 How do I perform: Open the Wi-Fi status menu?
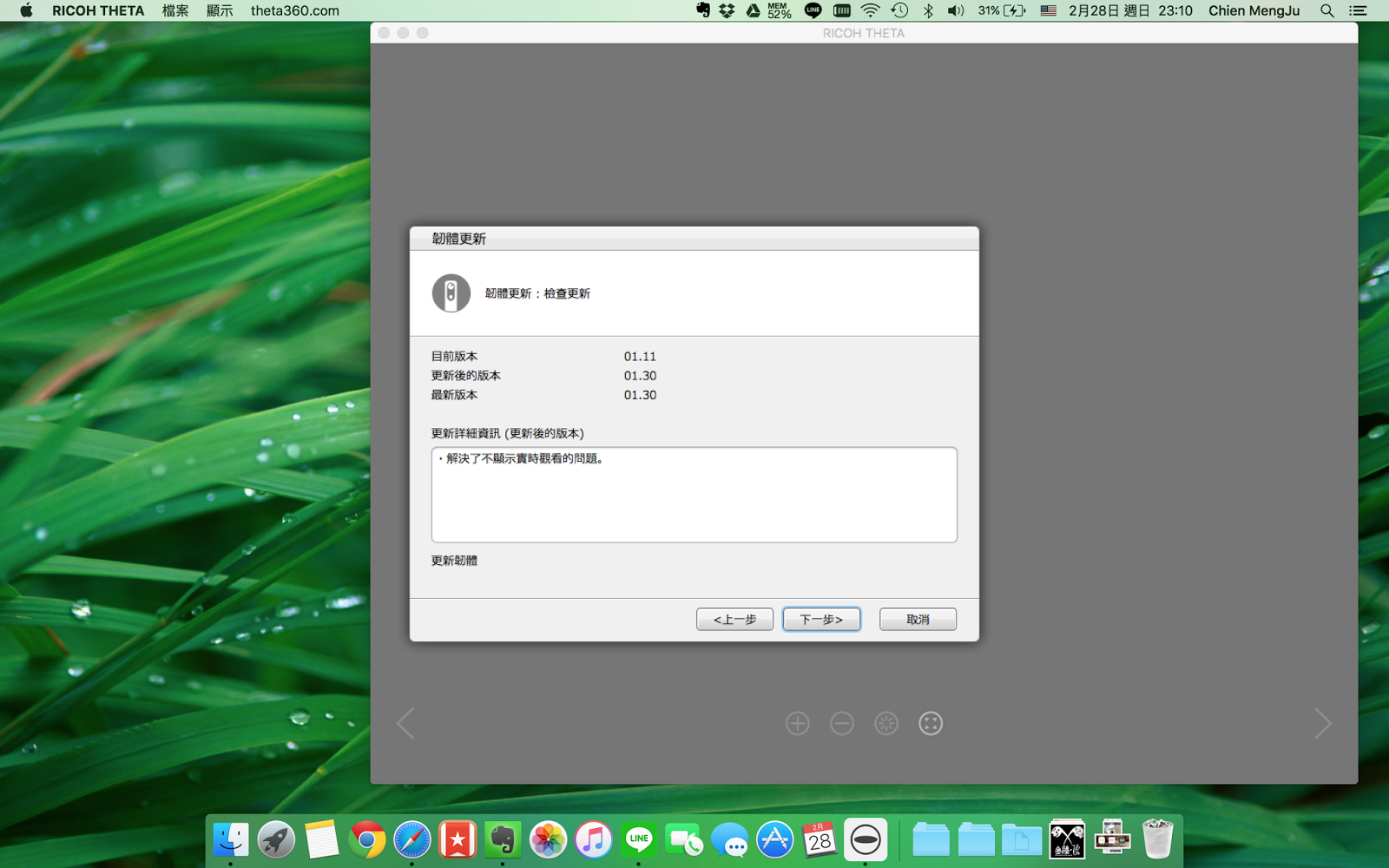tap(871, 10)
